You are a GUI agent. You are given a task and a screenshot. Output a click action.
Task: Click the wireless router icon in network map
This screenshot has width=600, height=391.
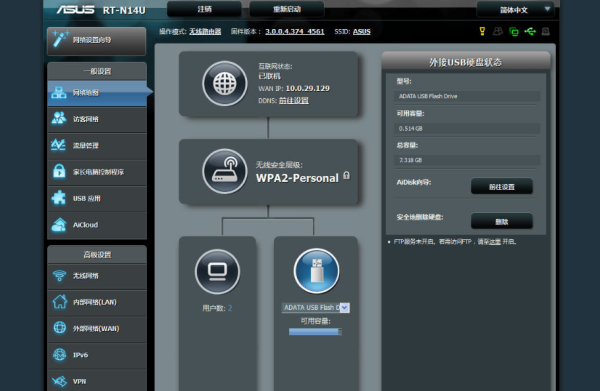click(225, 171)
